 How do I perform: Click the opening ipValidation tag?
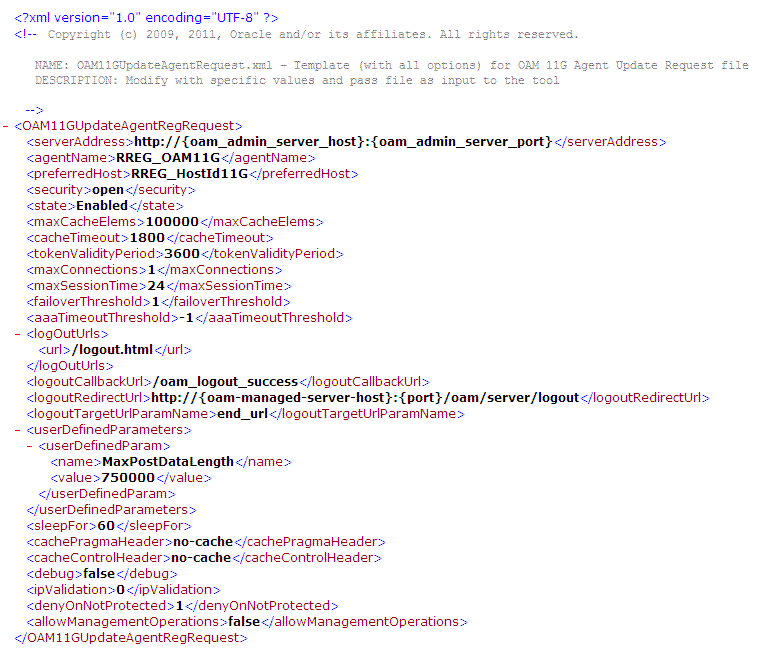[71, 590]
